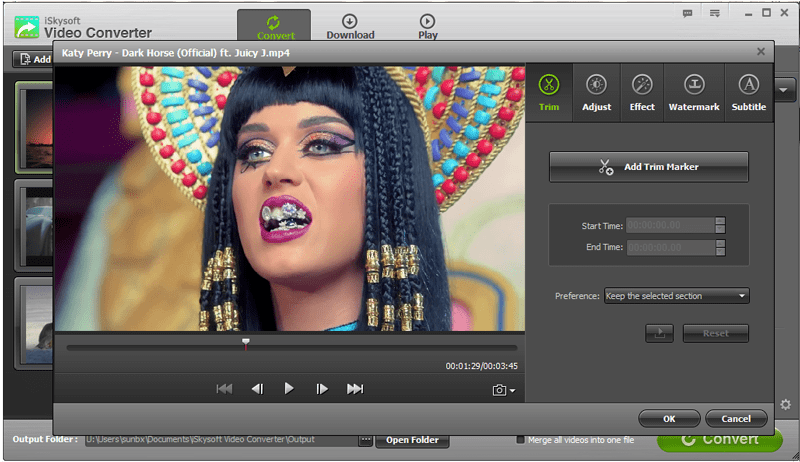The image size is (800, 462).
Task: Open the Trim tab with scissors icon
Action: [548, 93]
